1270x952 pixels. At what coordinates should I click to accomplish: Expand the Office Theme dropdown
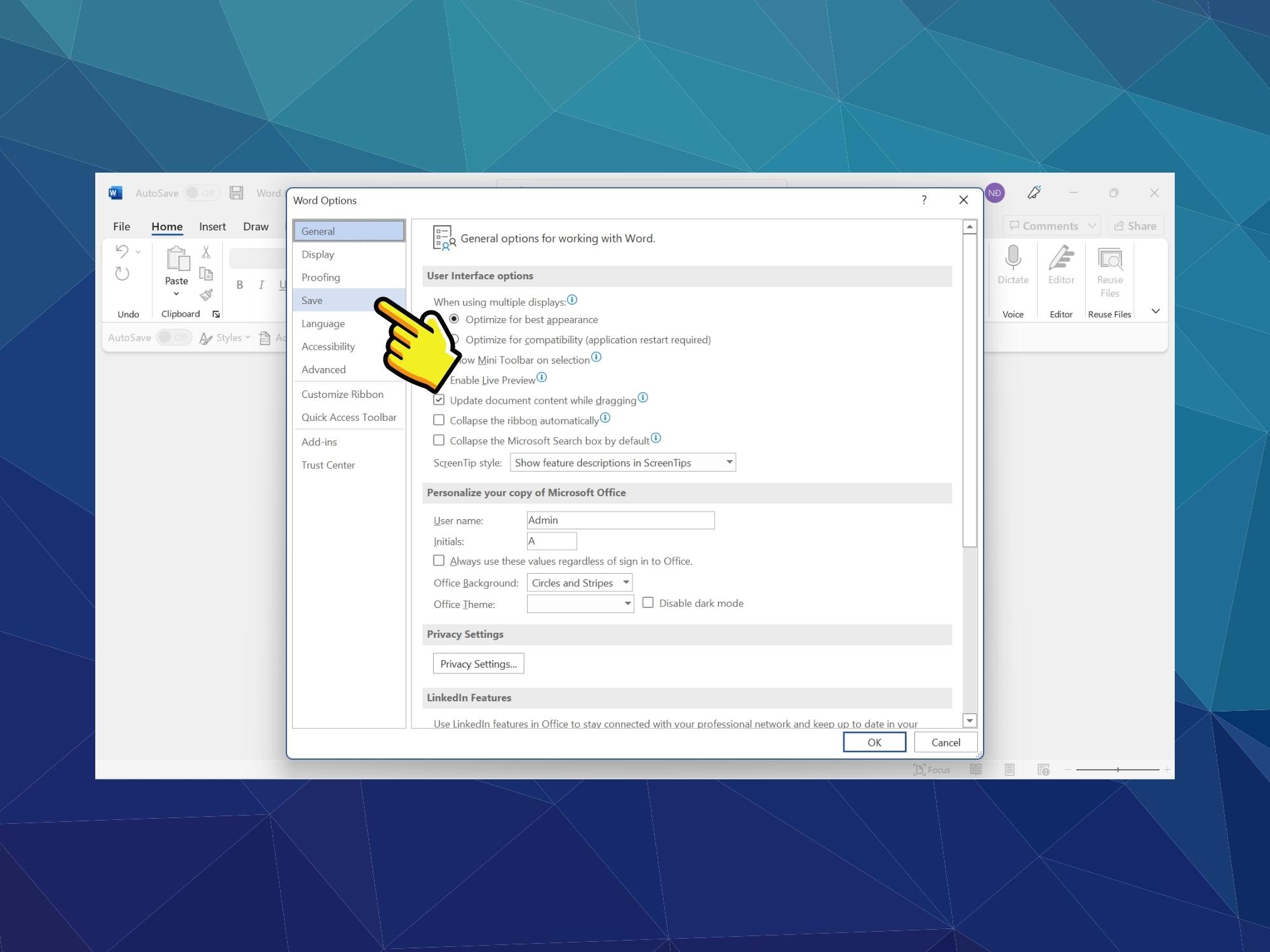pyautogui.click(x=626, y=603)
